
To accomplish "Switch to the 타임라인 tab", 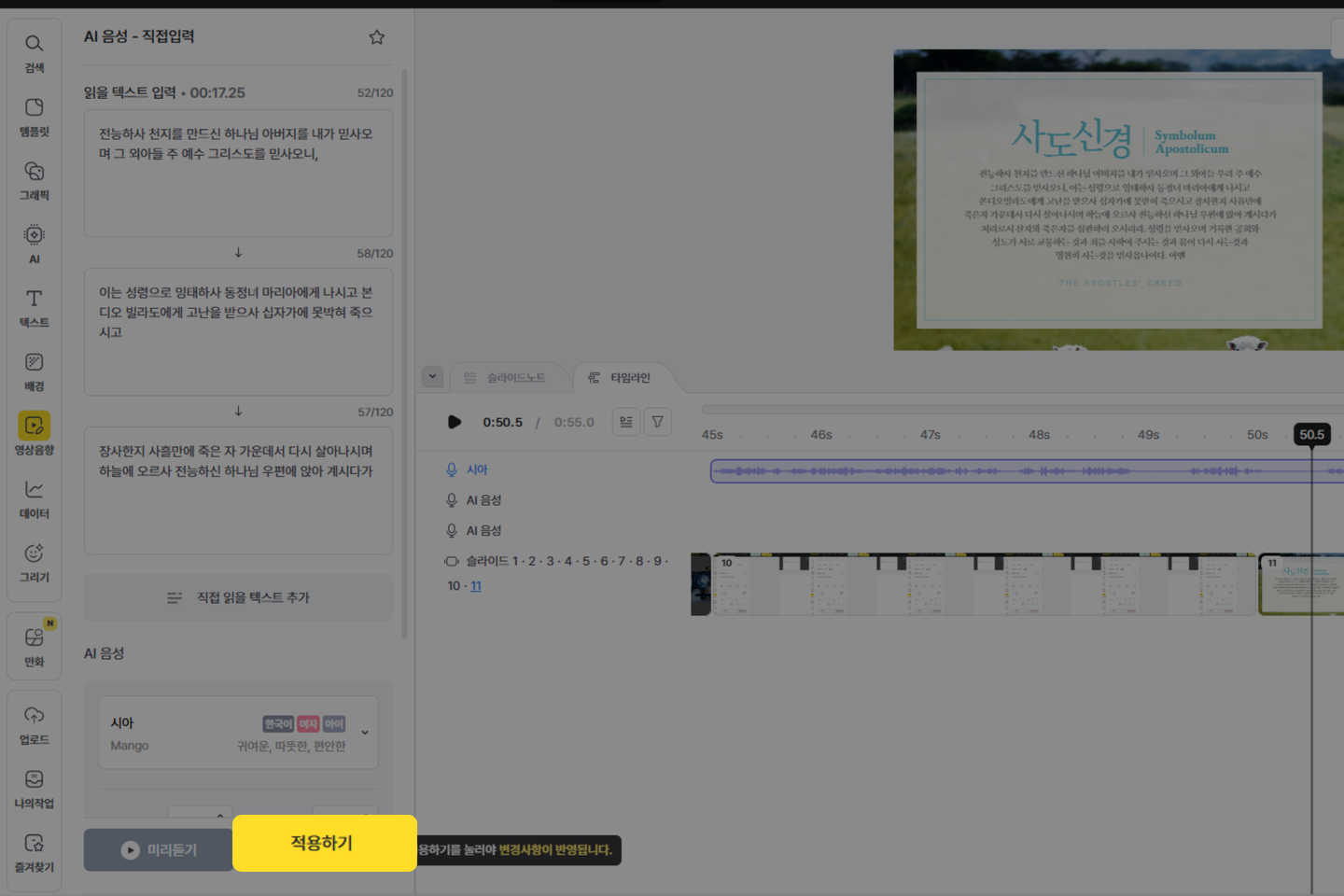I will (620, 378).
